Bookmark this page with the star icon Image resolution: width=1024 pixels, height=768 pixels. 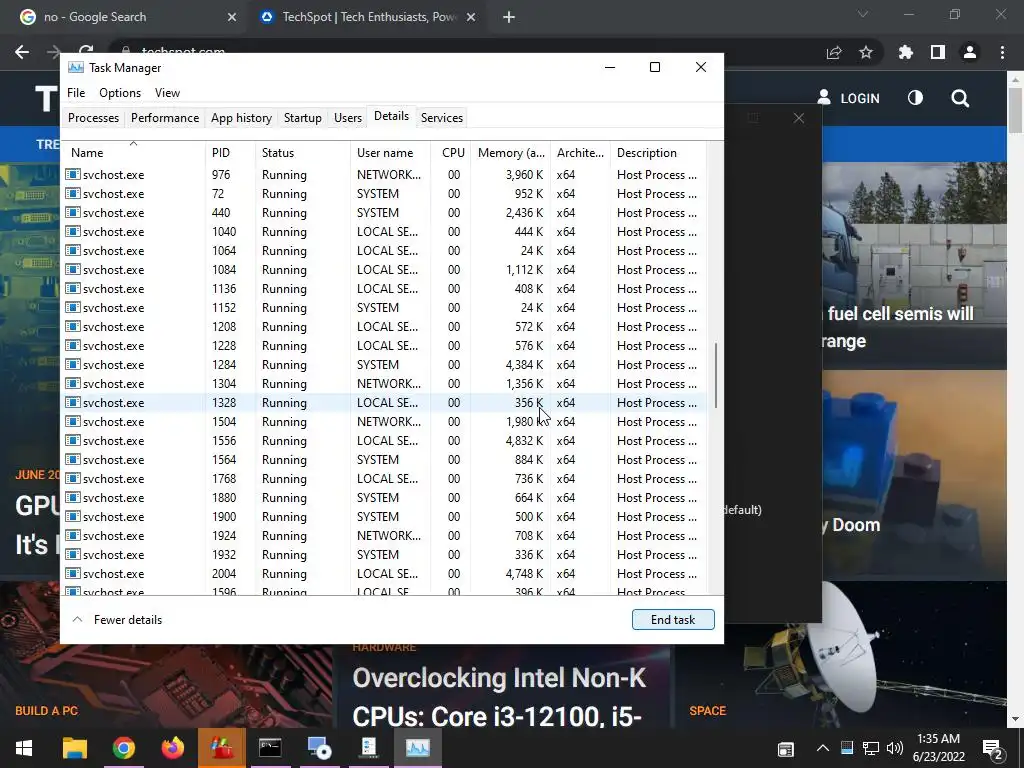point(865,52)
